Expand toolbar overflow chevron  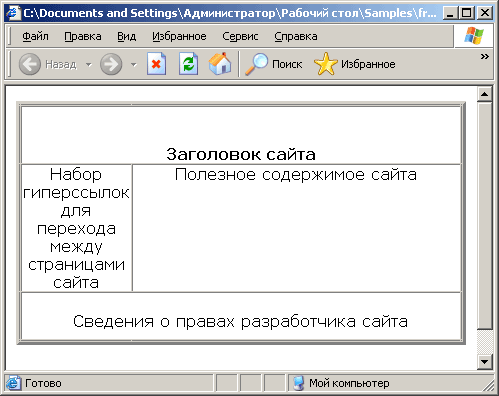pyautogui.click(x=485, y=57)
